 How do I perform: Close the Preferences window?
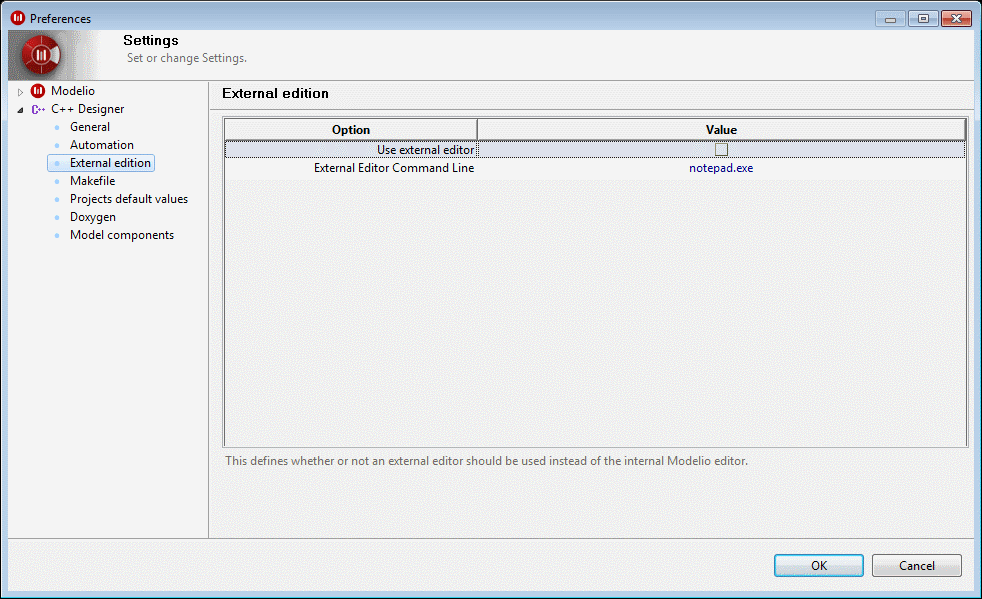956,19
